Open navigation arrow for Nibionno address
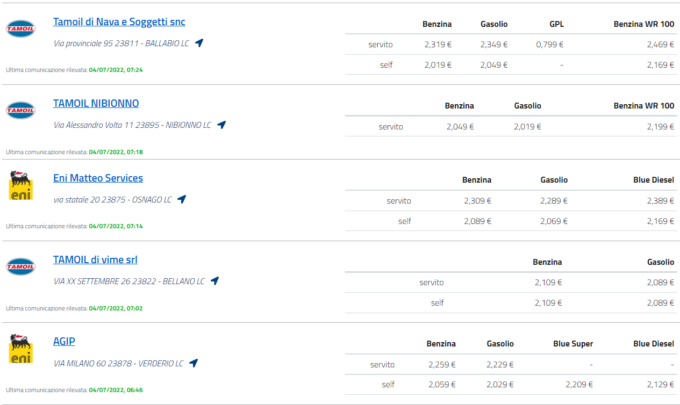The height and width of the screenshot is (405, 680). pos(221,125)
